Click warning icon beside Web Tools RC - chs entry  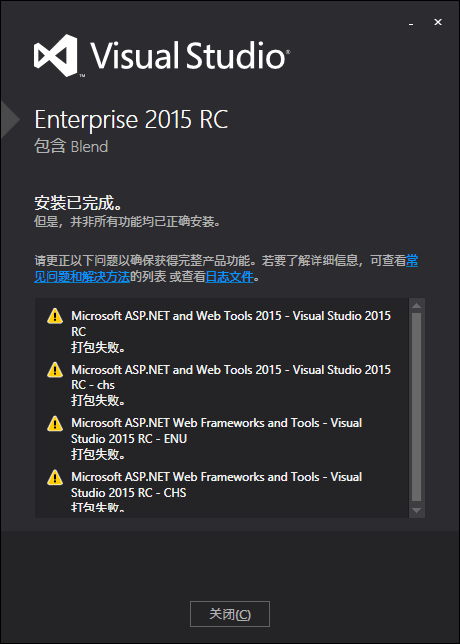55,370
